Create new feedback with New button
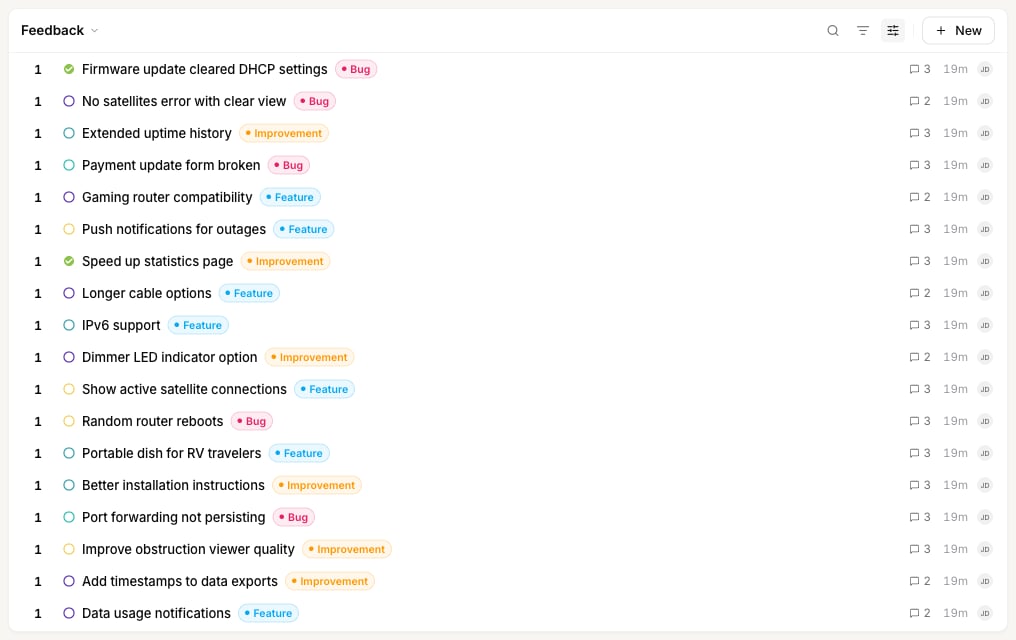Viewport: 1016px width, 640px height. click(958, 30)
